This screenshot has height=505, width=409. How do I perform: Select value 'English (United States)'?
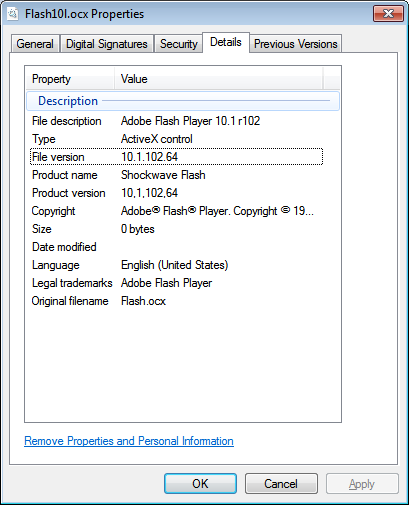(x=175, y=265)
